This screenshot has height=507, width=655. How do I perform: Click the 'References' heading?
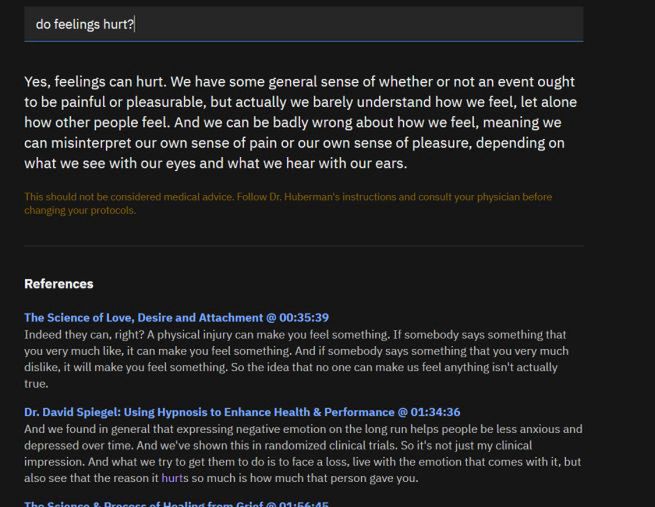click(x=59, y=284)
